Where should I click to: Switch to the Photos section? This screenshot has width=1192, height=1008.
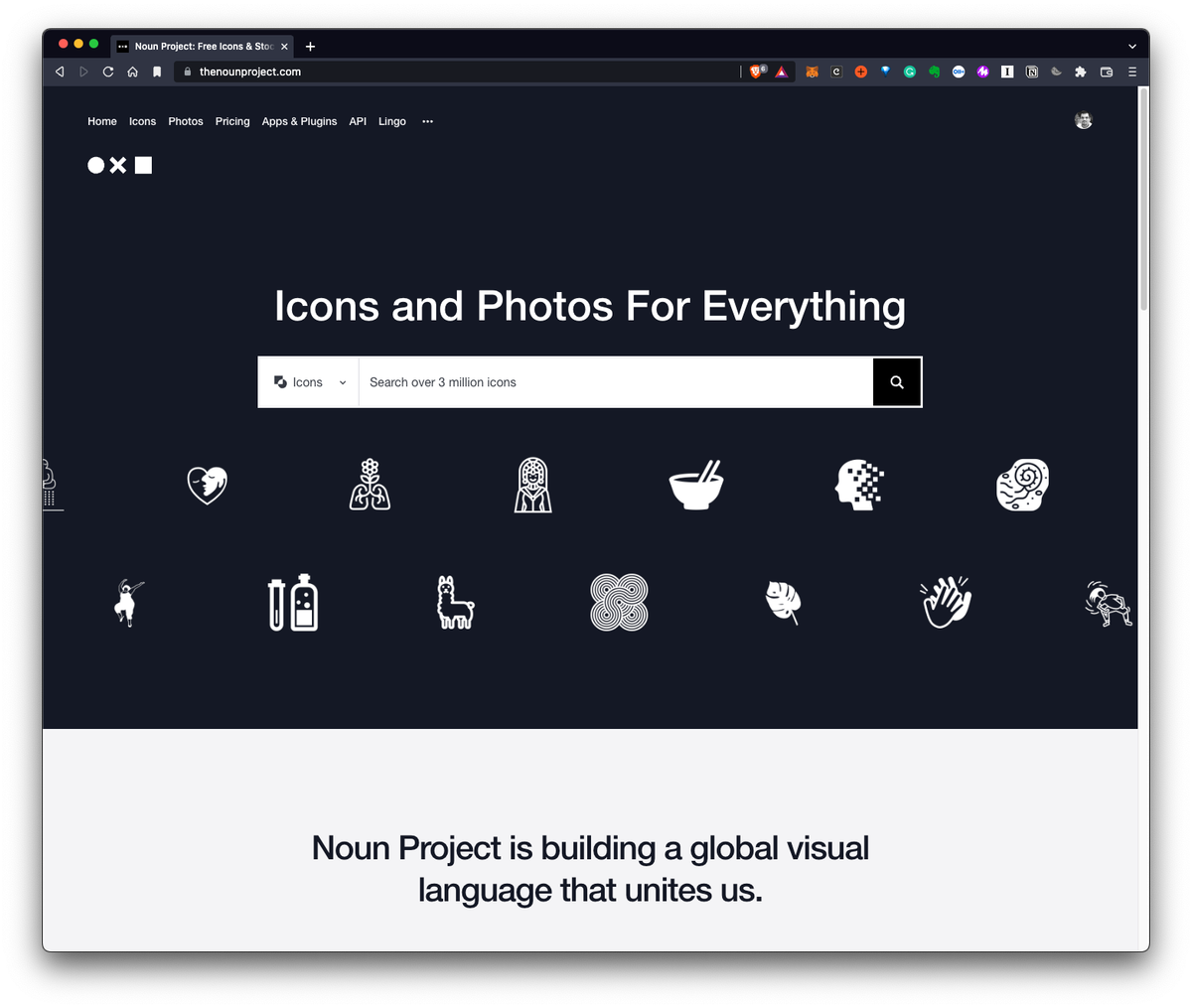186,121
